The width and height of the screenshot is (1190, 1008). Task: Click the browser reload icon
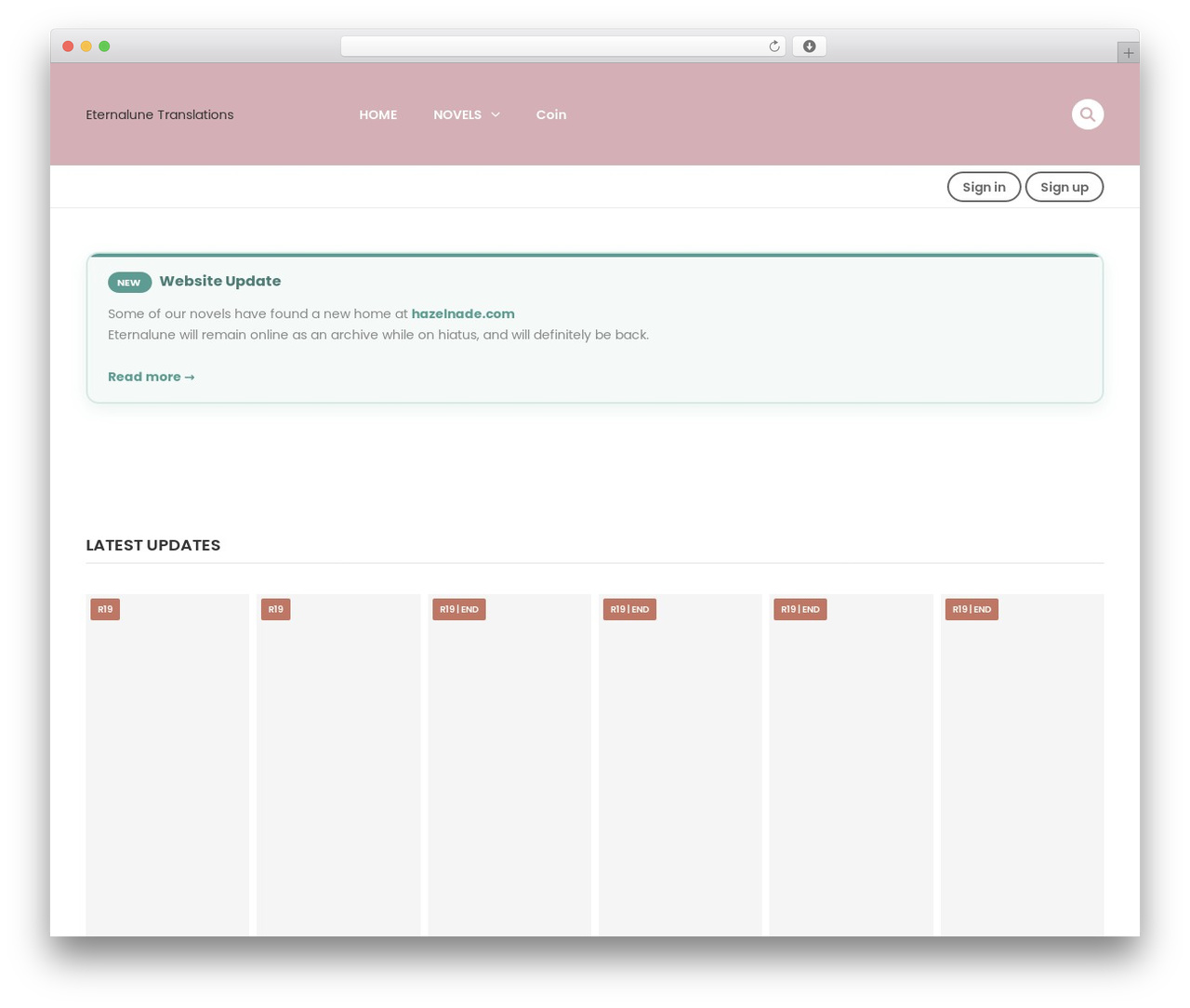click(x=774, y=46)
